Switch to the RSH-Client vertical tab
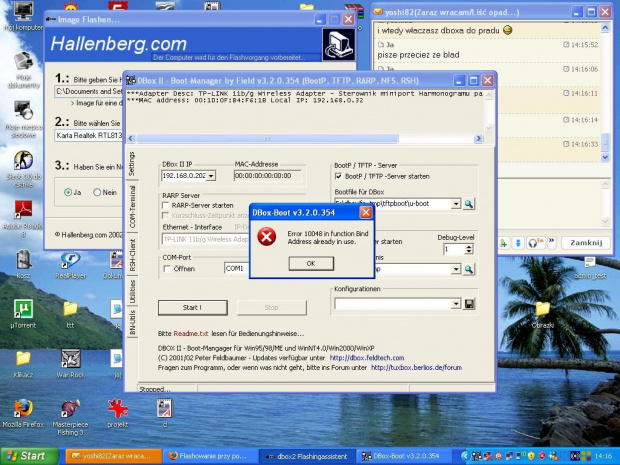 coord(132,255)
